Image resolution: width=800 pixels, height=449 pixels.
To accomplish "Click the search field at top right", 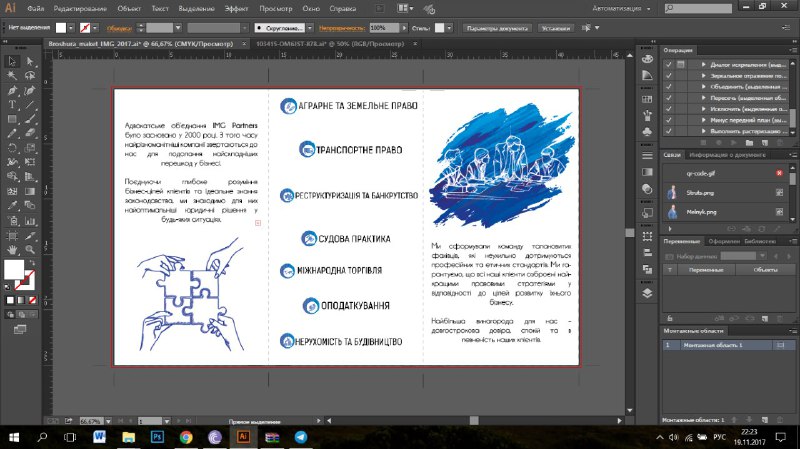I will tap(698, 9).
